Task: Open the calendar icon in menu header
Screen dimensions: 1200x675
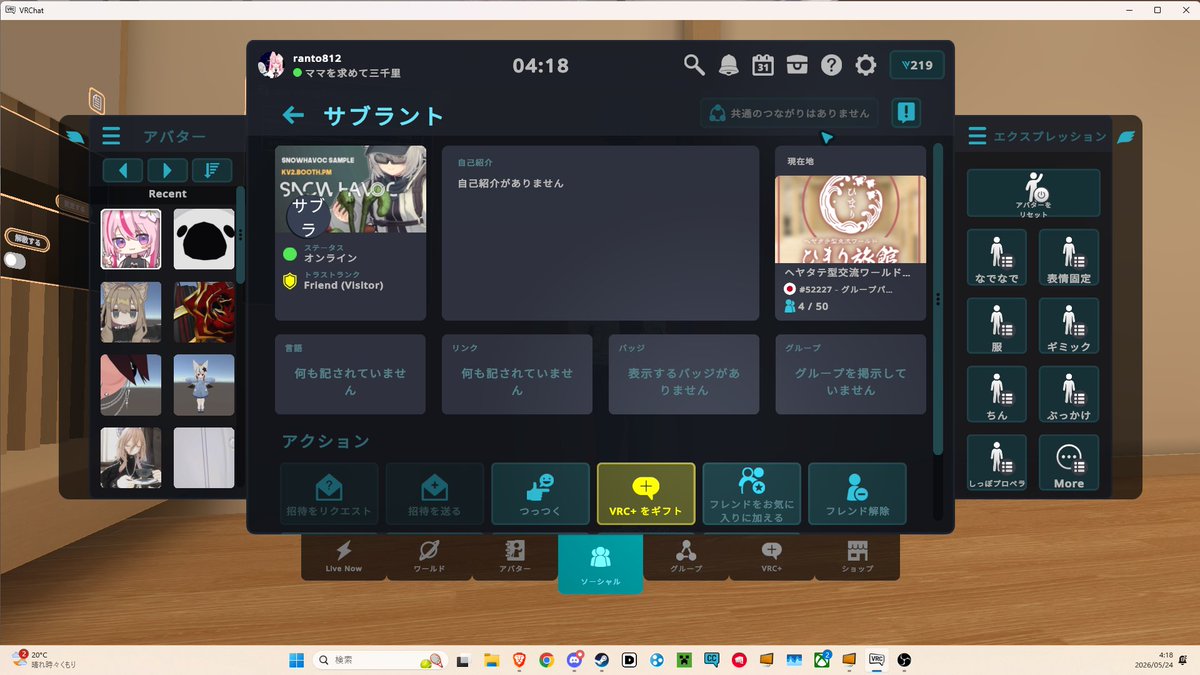Action: (x=763, y=66)
